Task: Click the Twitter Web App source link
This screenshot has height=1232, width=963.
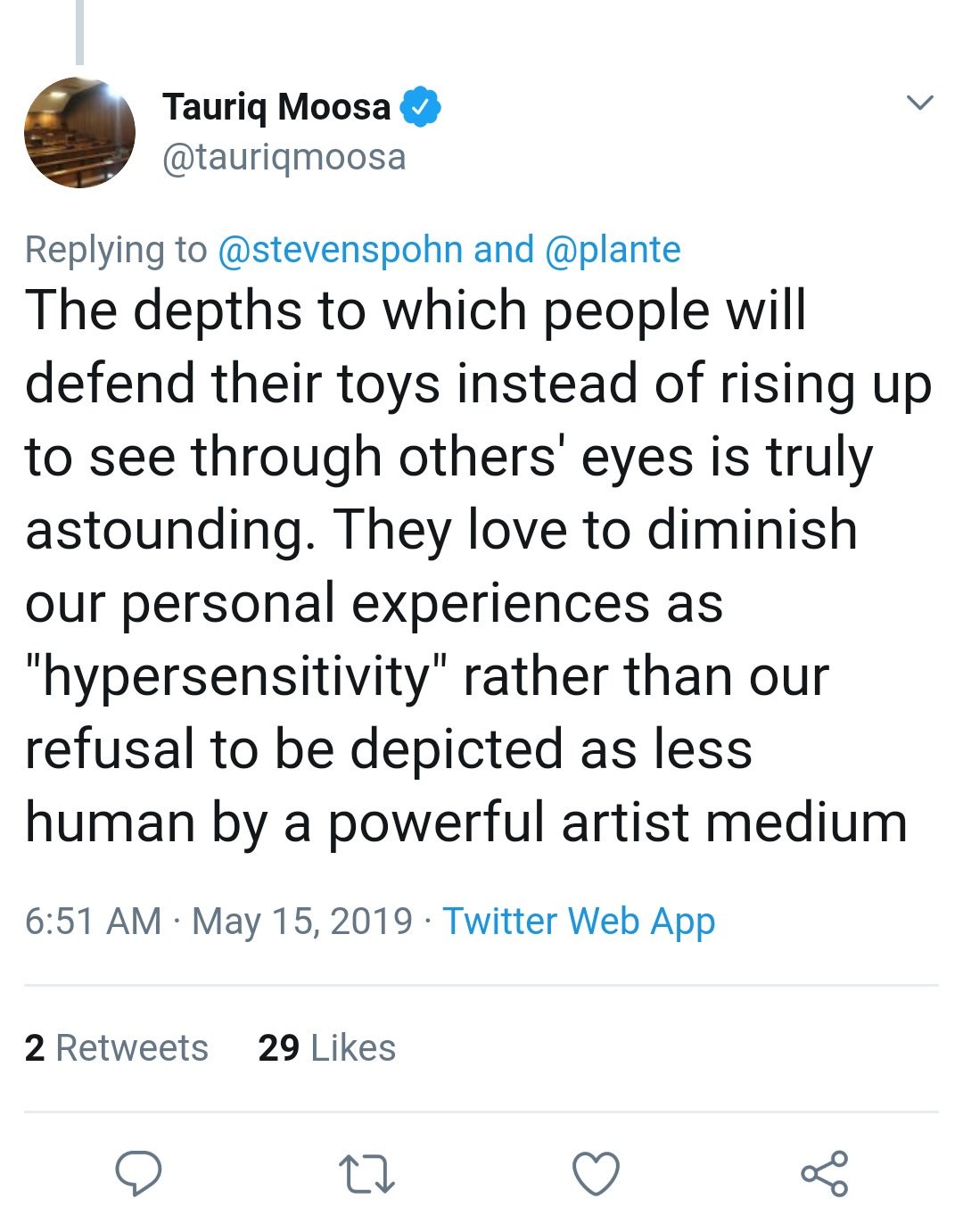Action: point(579,922)
